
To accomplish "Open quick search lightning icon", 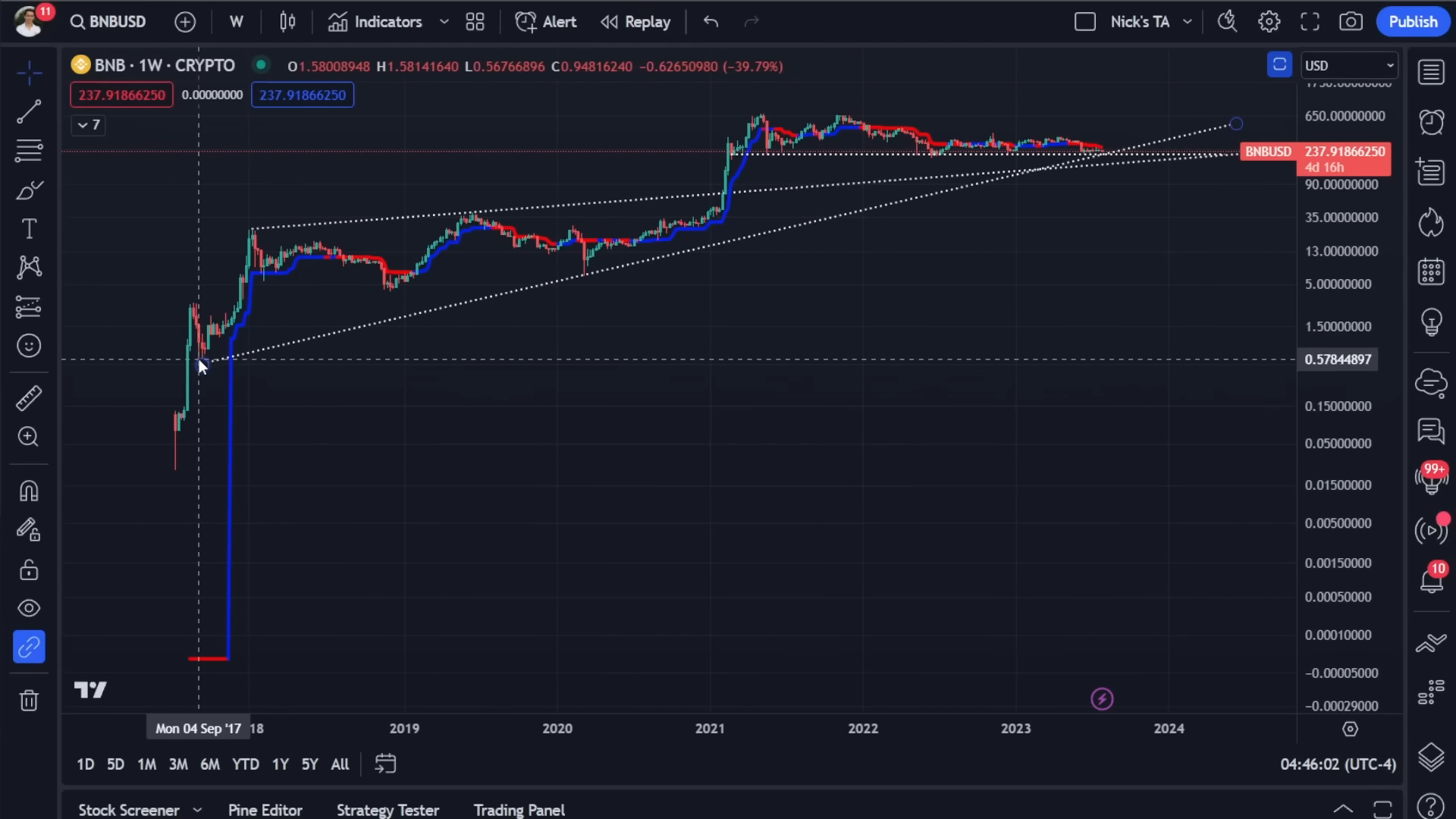I will click(1228, 22).
